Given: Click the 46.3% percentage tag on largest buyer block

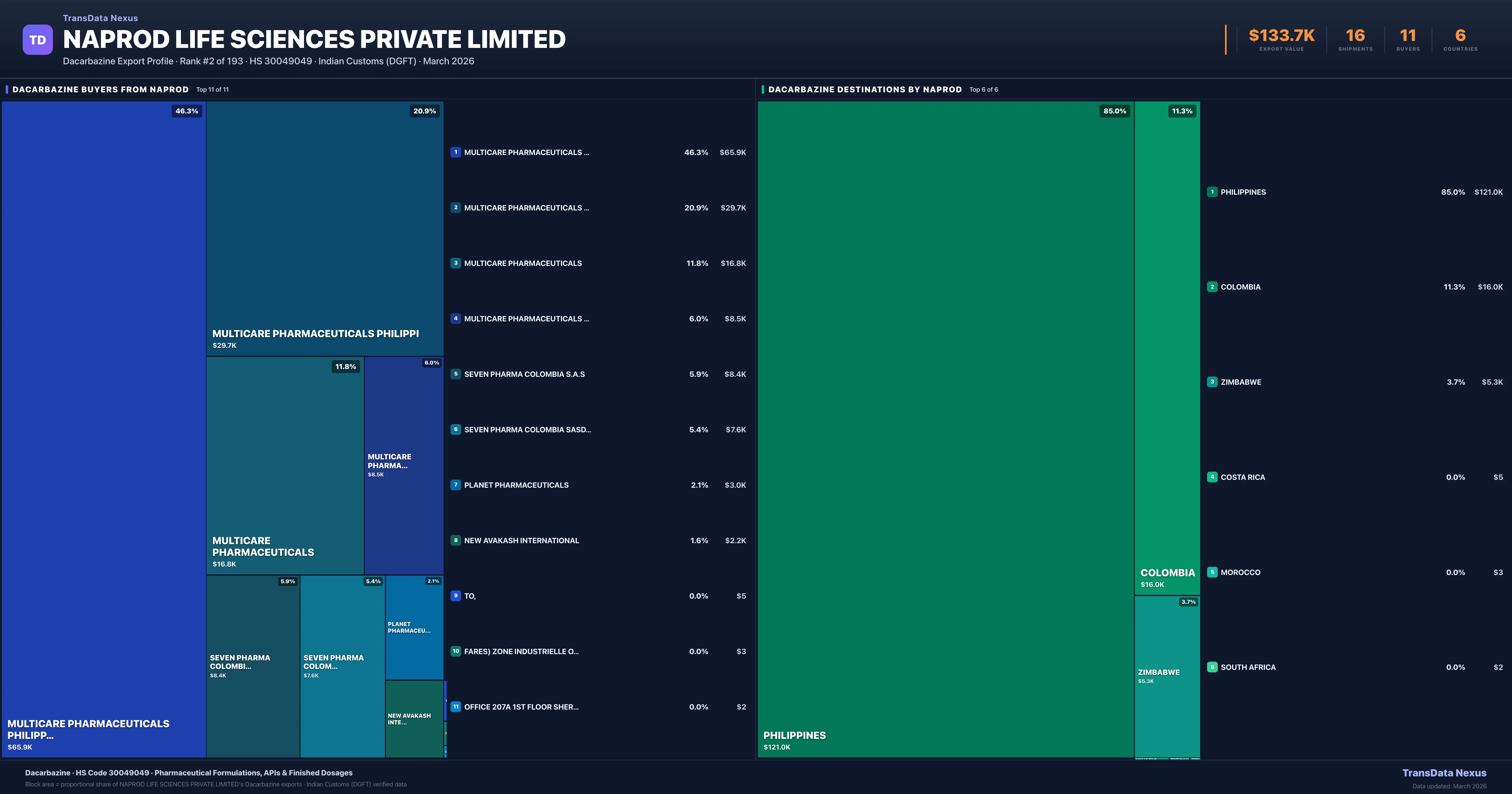Looking at the screenshot, I should (x=186, y=111).
